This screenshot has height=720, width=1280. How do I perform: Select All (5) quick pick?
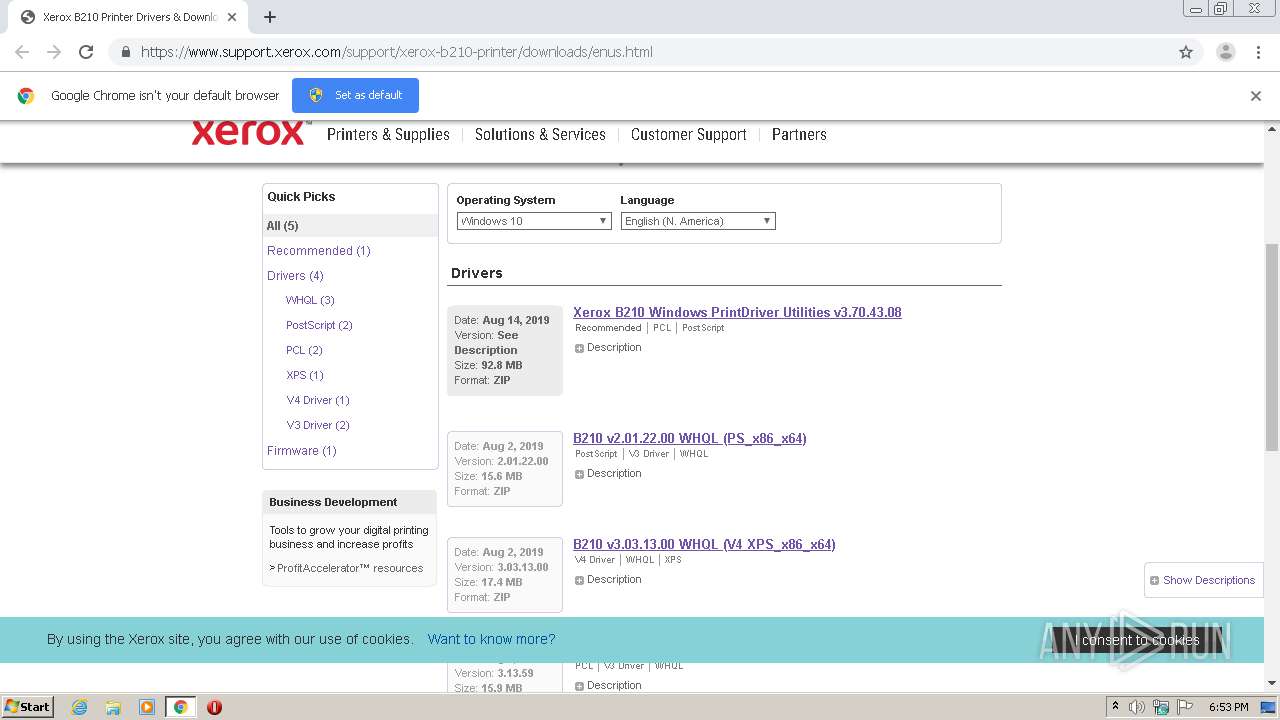(x=283, y=226)
